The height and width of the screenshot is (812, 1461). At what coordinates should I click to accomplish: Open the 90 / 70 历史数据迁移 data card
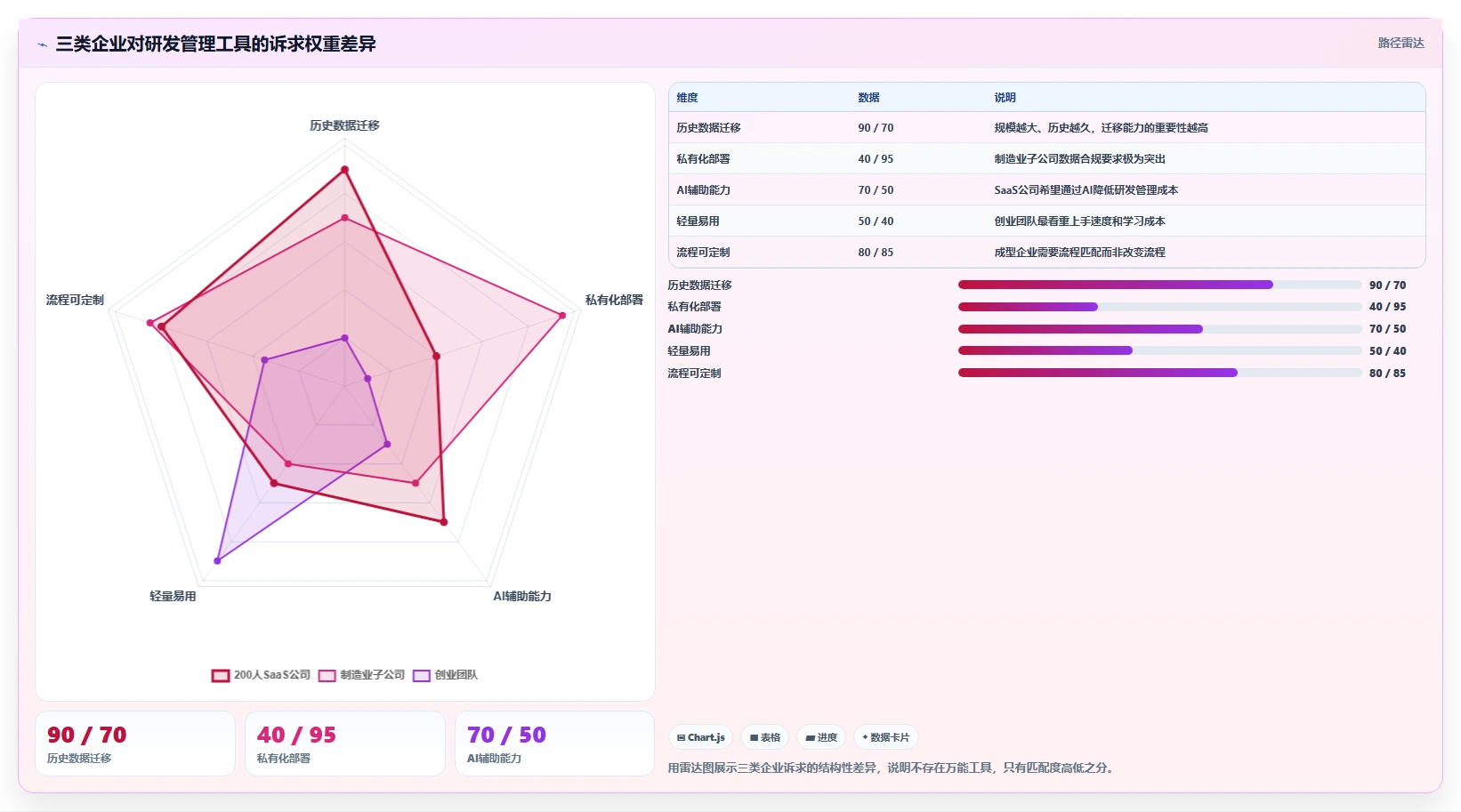[135, 744]
